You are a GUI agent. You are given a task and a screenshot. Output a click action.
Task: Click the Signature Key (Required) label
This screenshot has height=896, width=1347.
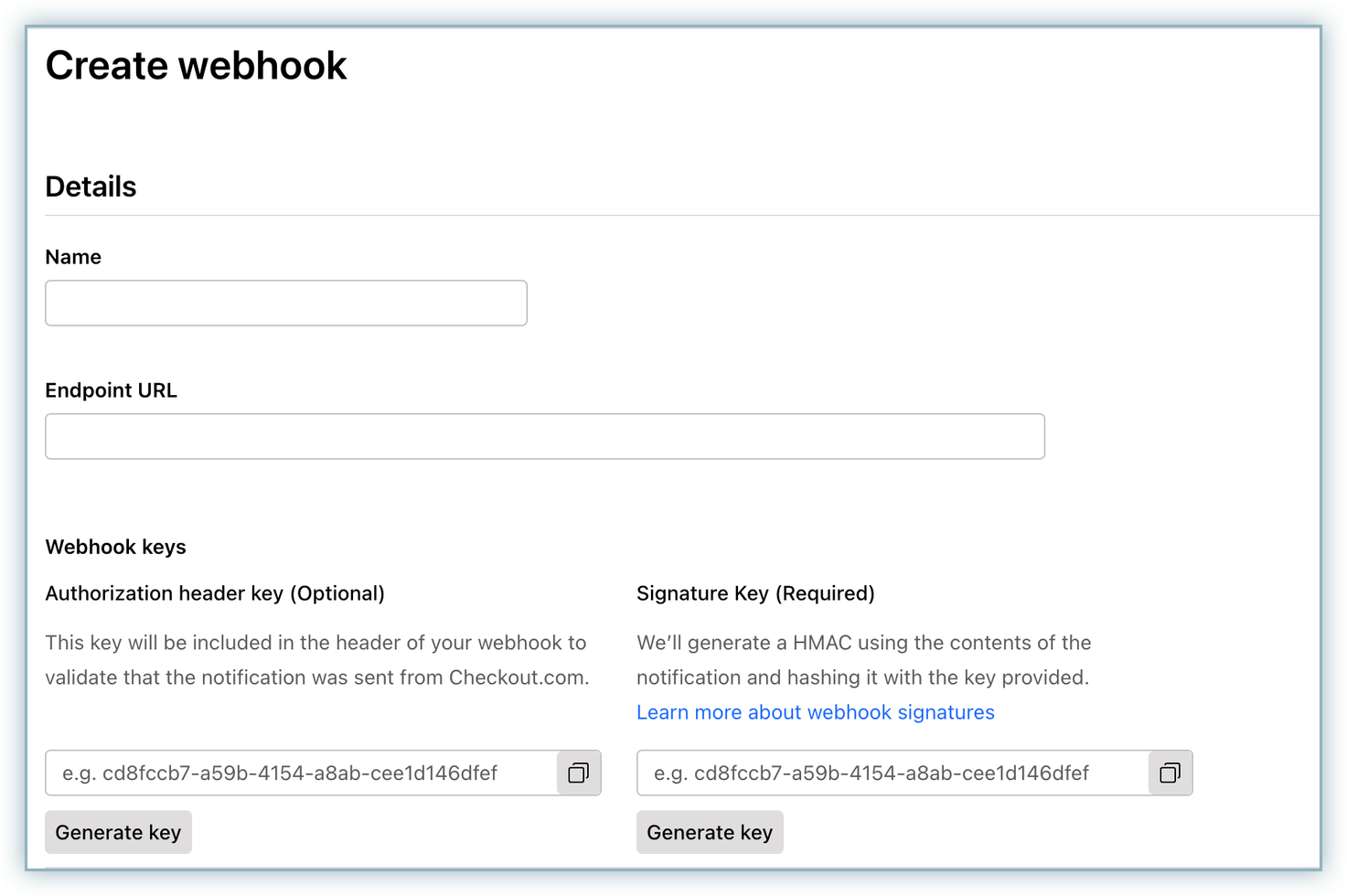pyautogui.click(x=755, y=594)
